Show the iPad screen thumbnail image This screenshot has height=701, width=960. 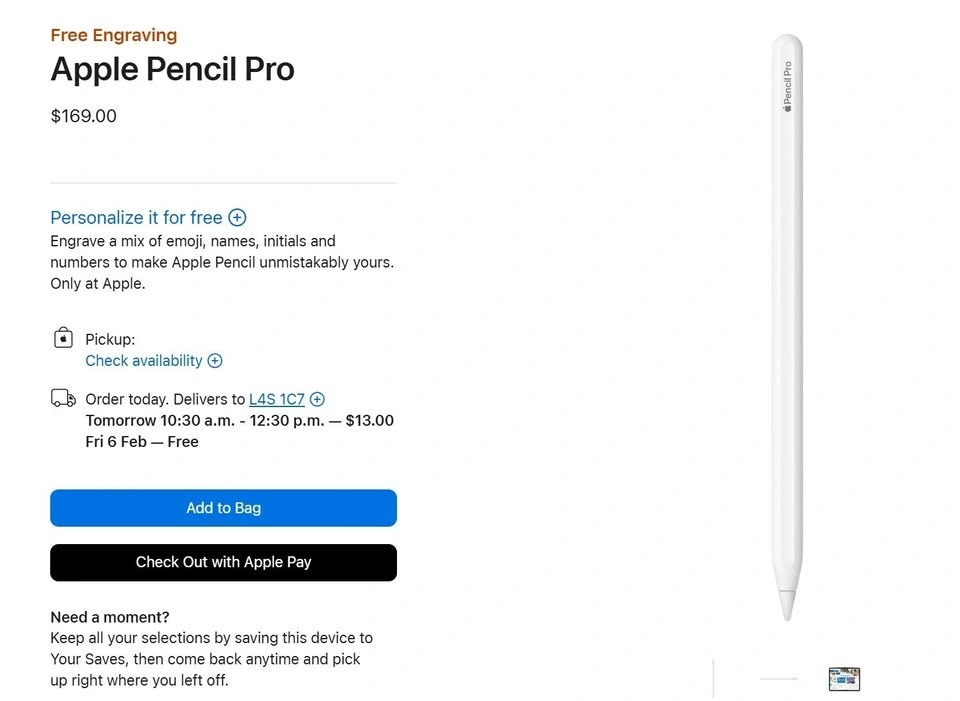pos(844,679)
